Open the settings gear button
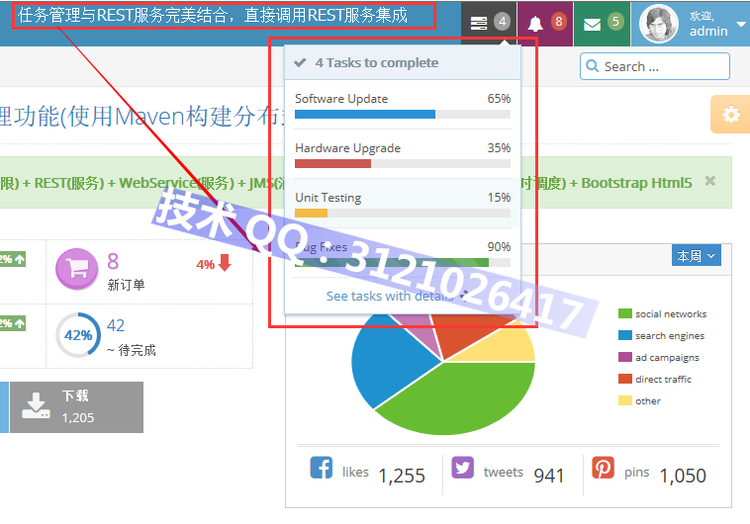 tap(730, 114)
